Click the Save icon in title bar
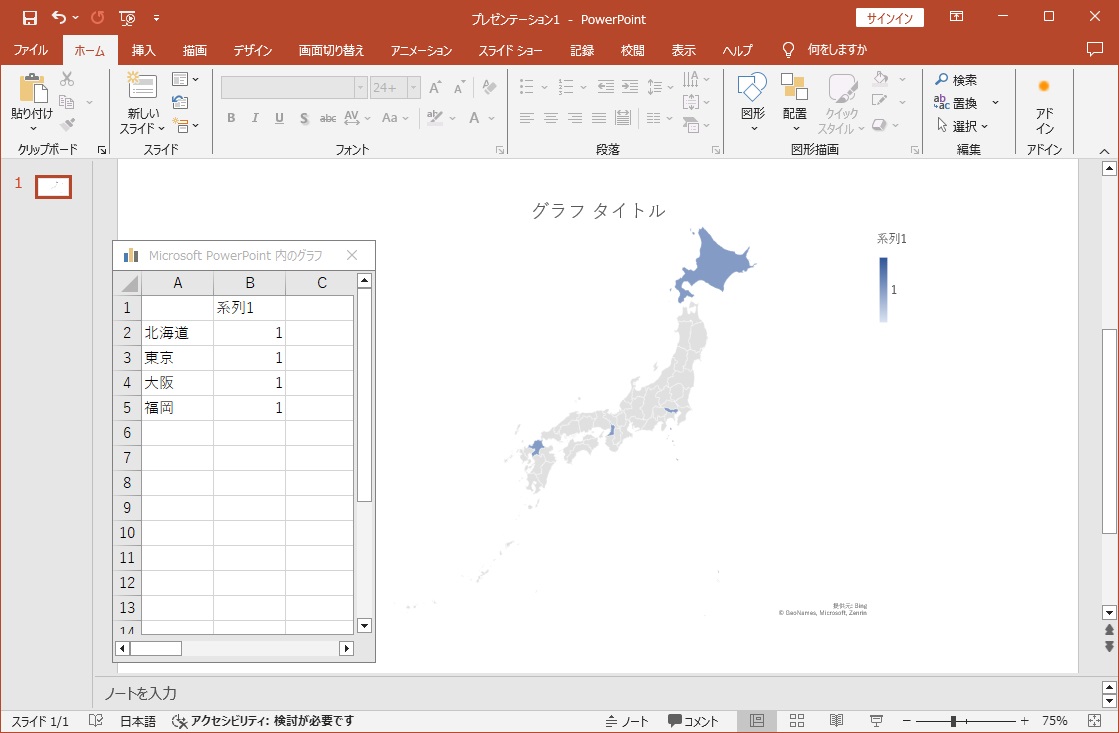 (29, 18)
